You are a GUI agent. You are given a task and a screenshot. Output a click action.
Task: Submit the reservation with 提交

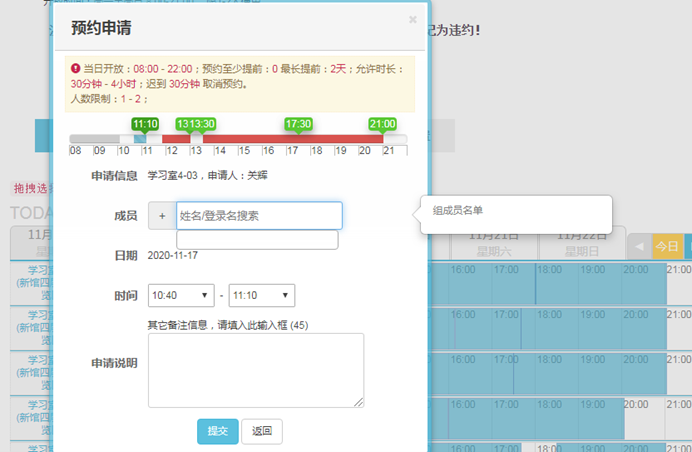[x=218, y=431]
